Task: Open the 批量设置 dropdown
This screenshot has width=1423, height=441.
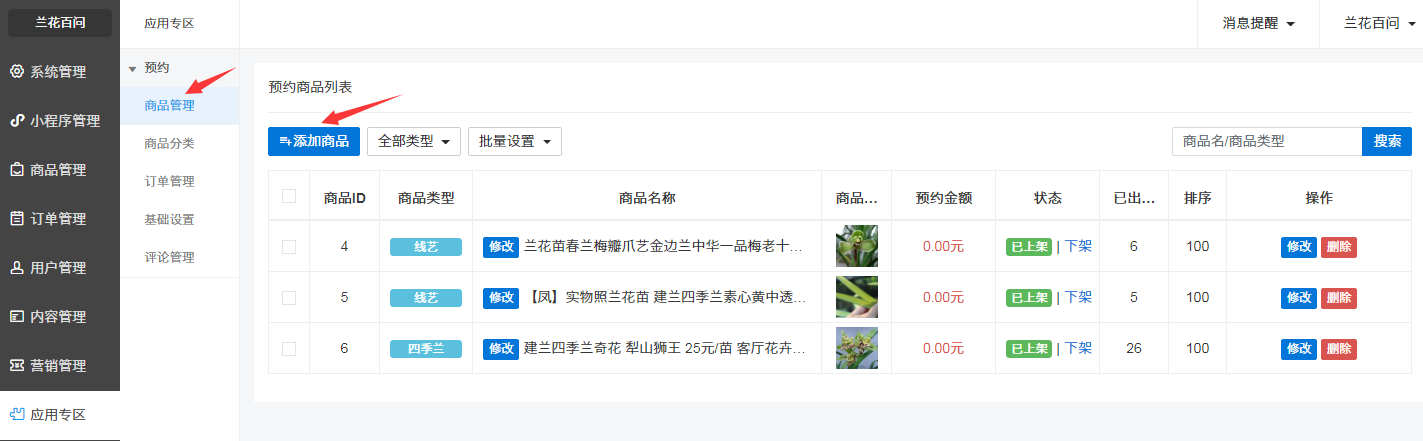Action: tap(515, 141)
